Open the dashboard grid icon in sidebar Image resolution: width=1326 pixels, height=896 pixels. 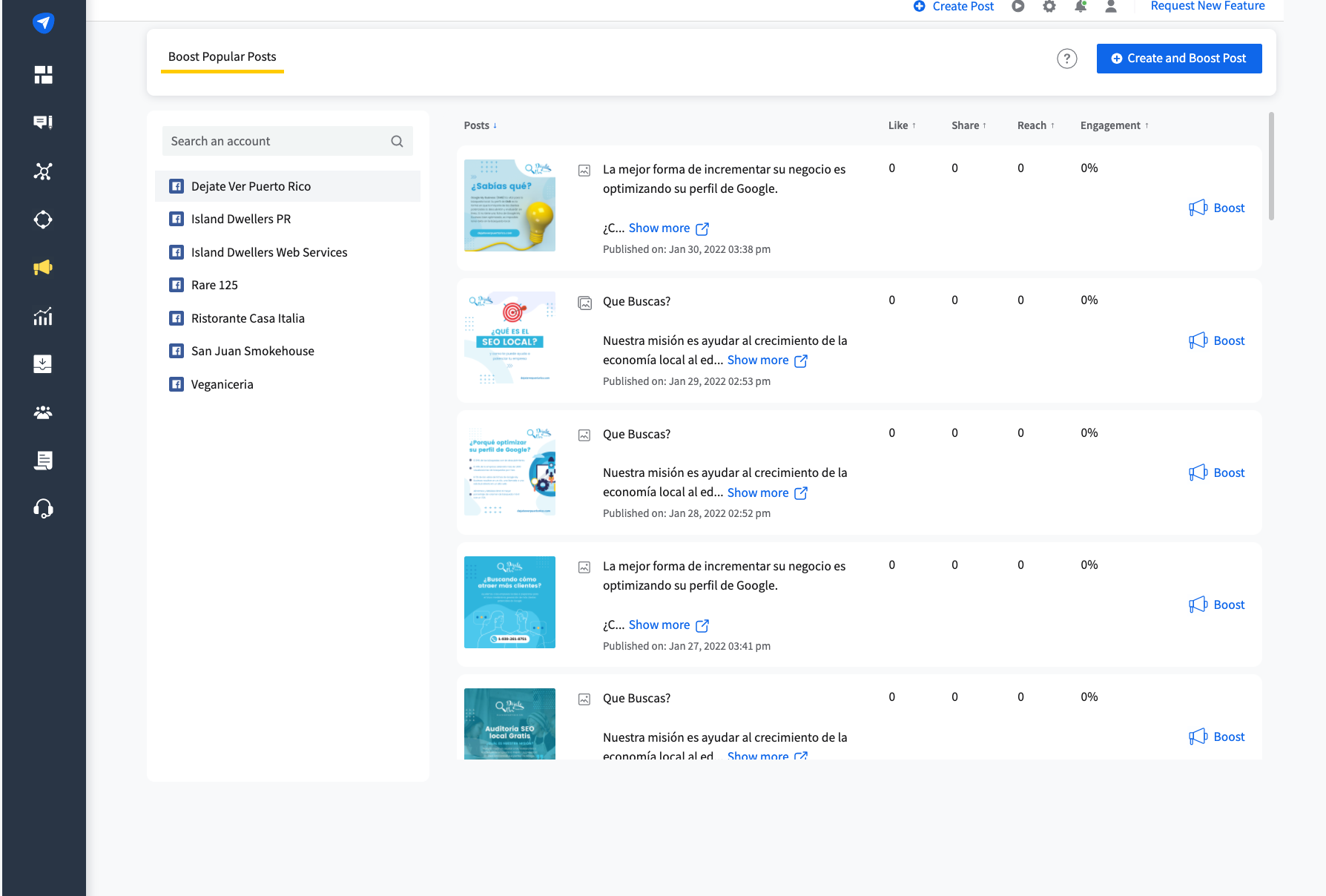[x=43, y=75]
